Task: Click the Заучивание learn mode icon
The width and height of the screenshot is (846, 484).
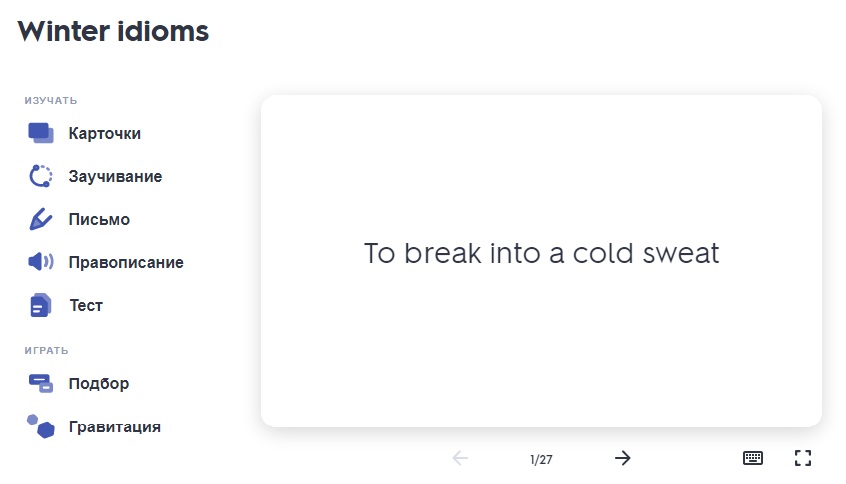Action: [40, 176]
